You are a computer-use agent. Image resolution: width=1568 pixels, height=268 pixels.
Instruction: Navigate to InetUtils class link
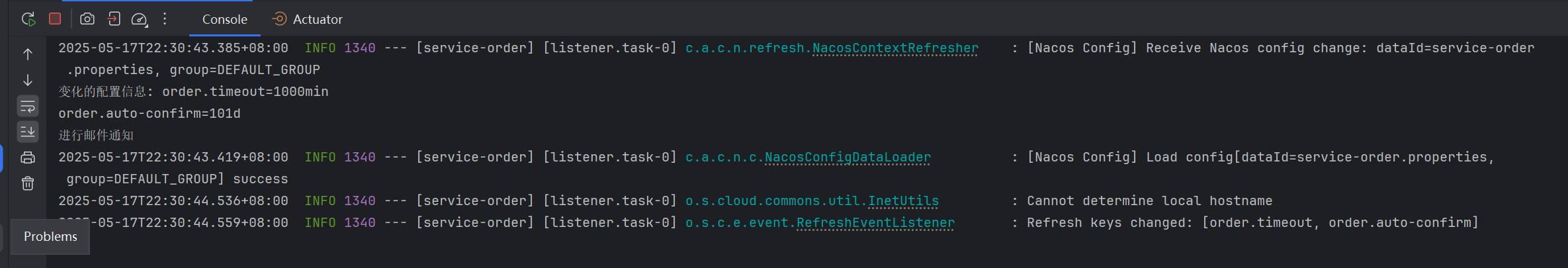coord(903,201)
